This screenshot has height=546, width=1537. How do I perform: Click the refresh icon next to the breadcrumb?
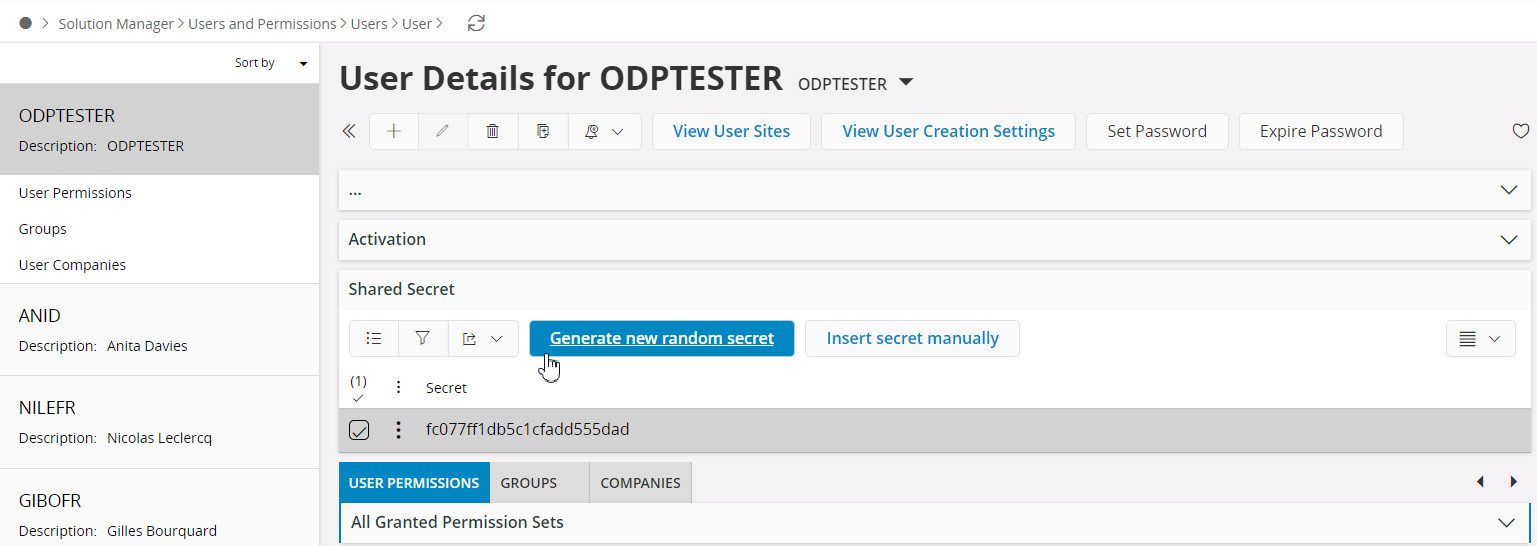pos(477,23)
